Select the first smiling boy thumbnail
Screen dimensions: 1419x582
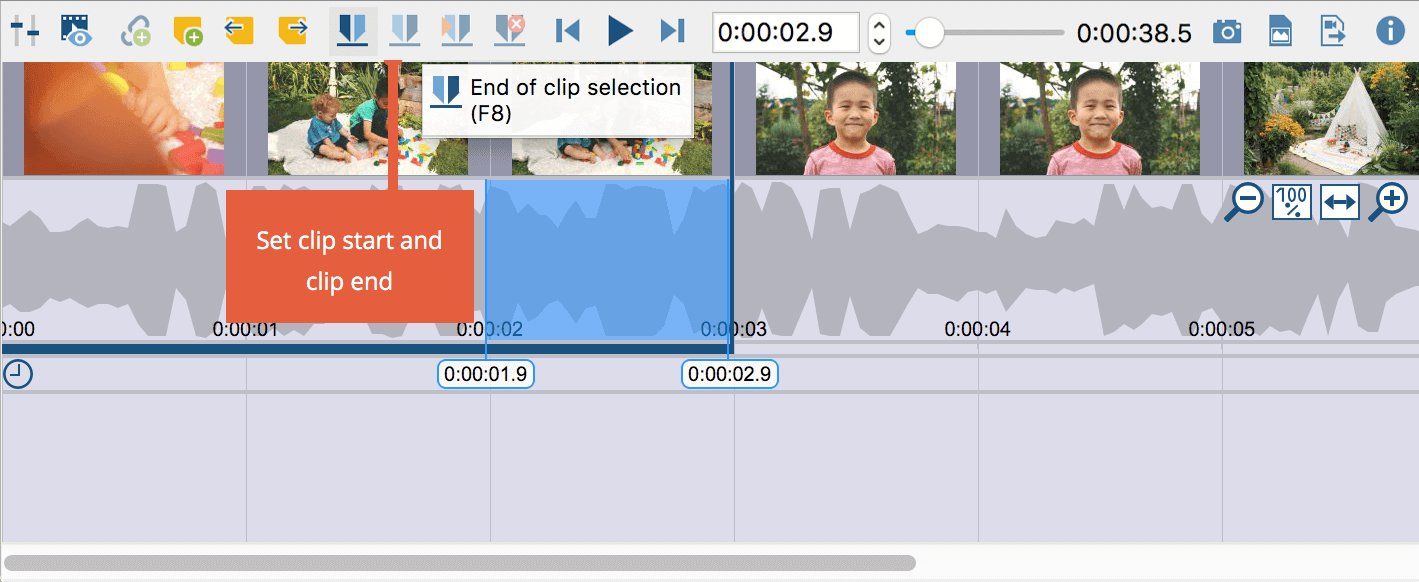(x=856, y=119)
